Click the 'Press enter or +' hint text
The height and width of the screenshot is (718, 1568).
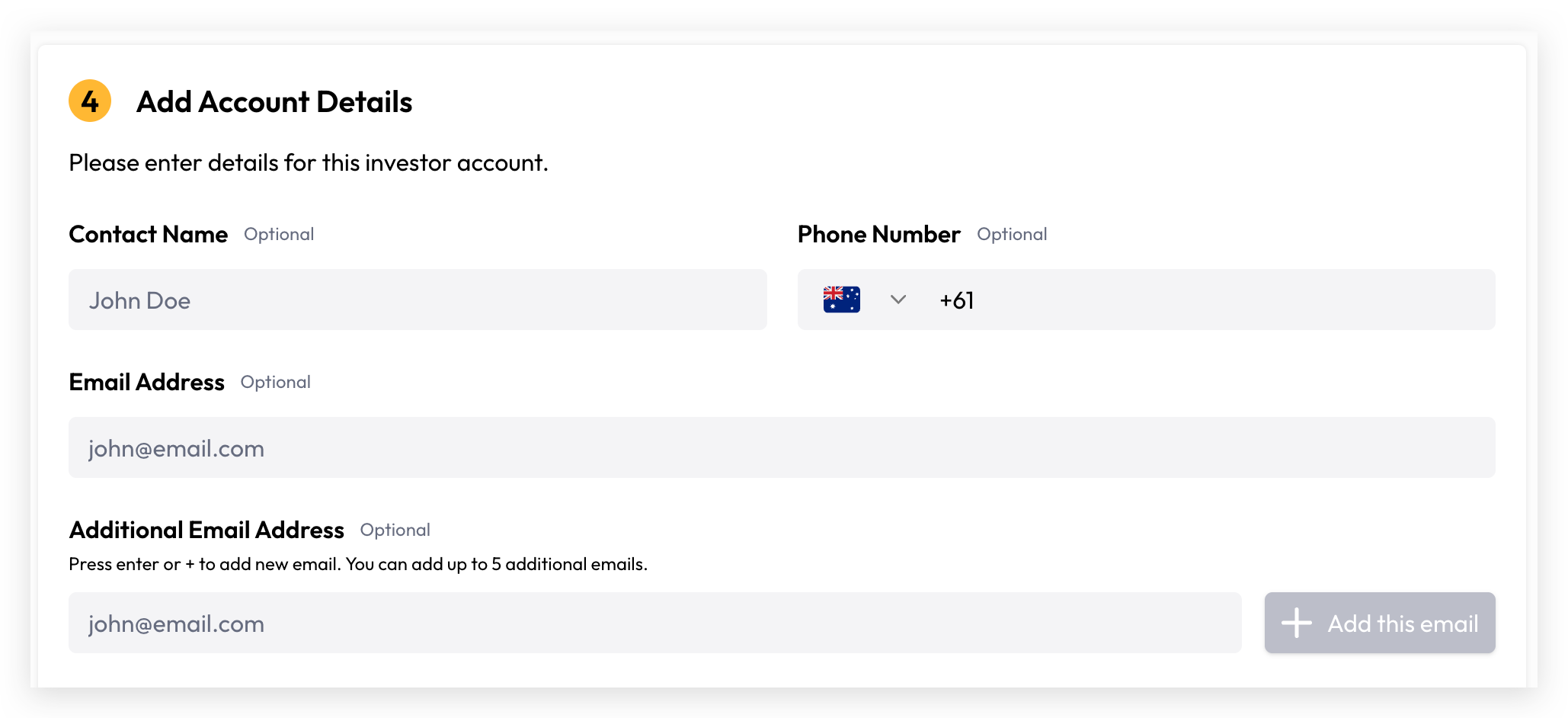(358, 564)
